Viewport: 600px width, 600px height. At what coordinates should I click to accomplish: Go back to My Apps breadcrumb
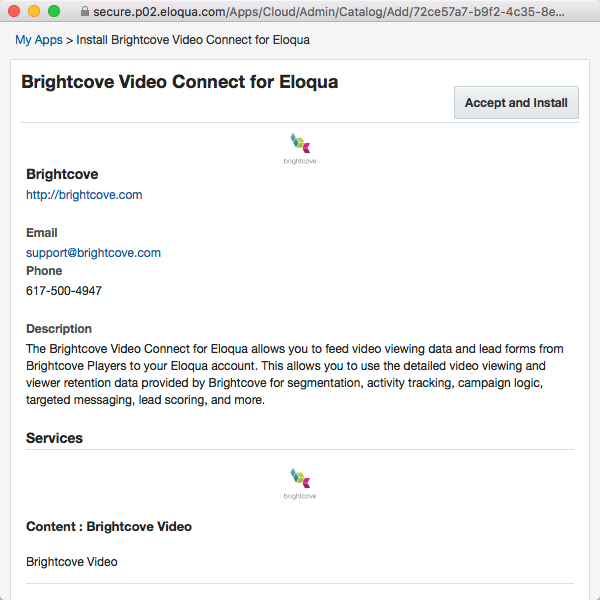(x=38, y=40)
